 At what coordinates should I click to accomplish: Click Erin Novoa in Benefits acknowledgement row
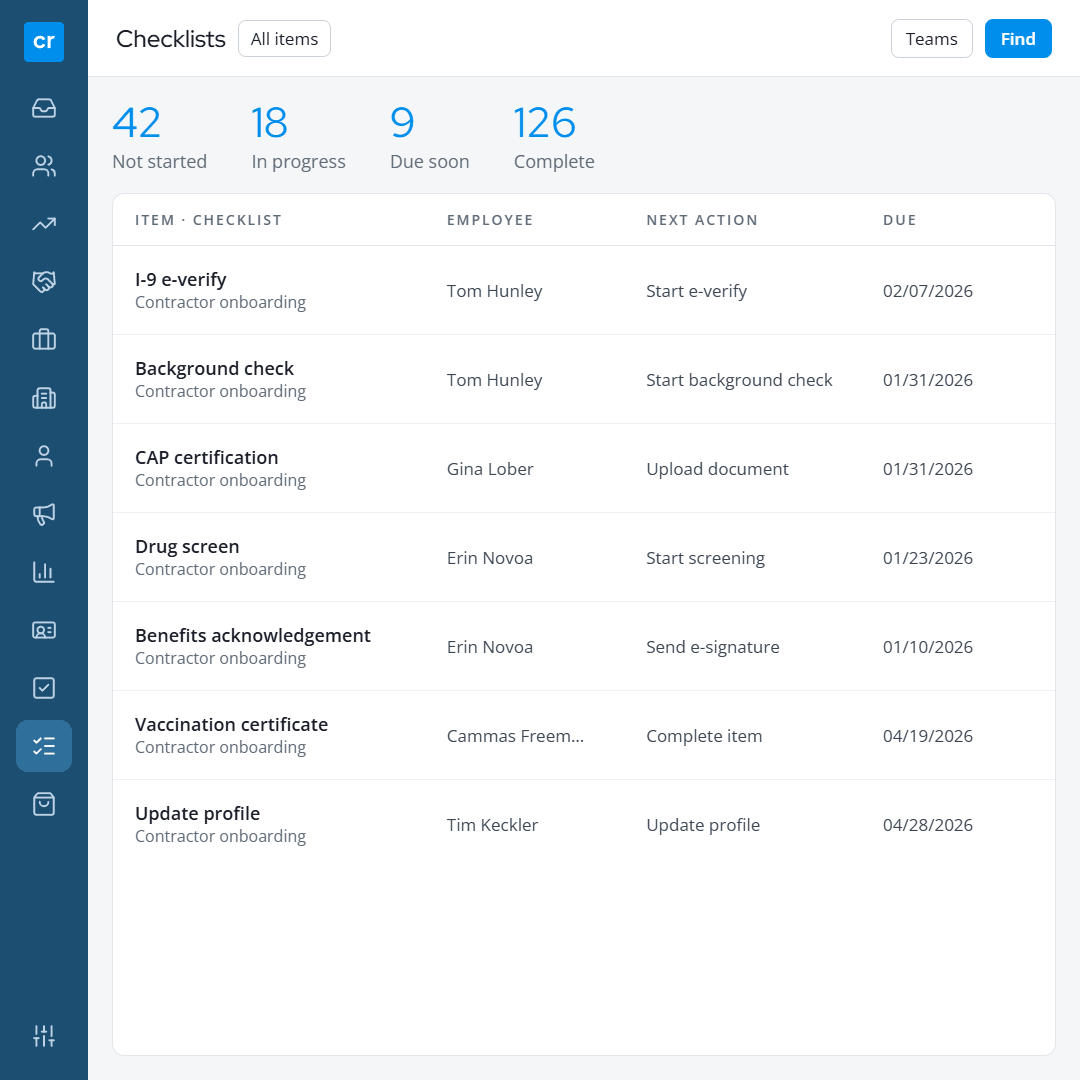point(490,647)
